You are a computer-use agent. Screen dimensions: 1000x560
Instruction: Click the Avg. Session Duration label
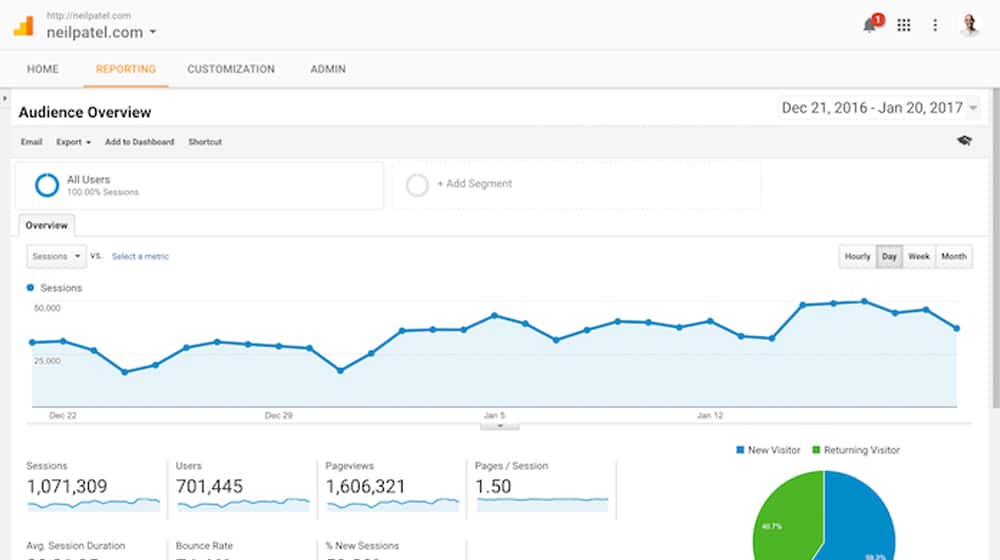(76, 546)
